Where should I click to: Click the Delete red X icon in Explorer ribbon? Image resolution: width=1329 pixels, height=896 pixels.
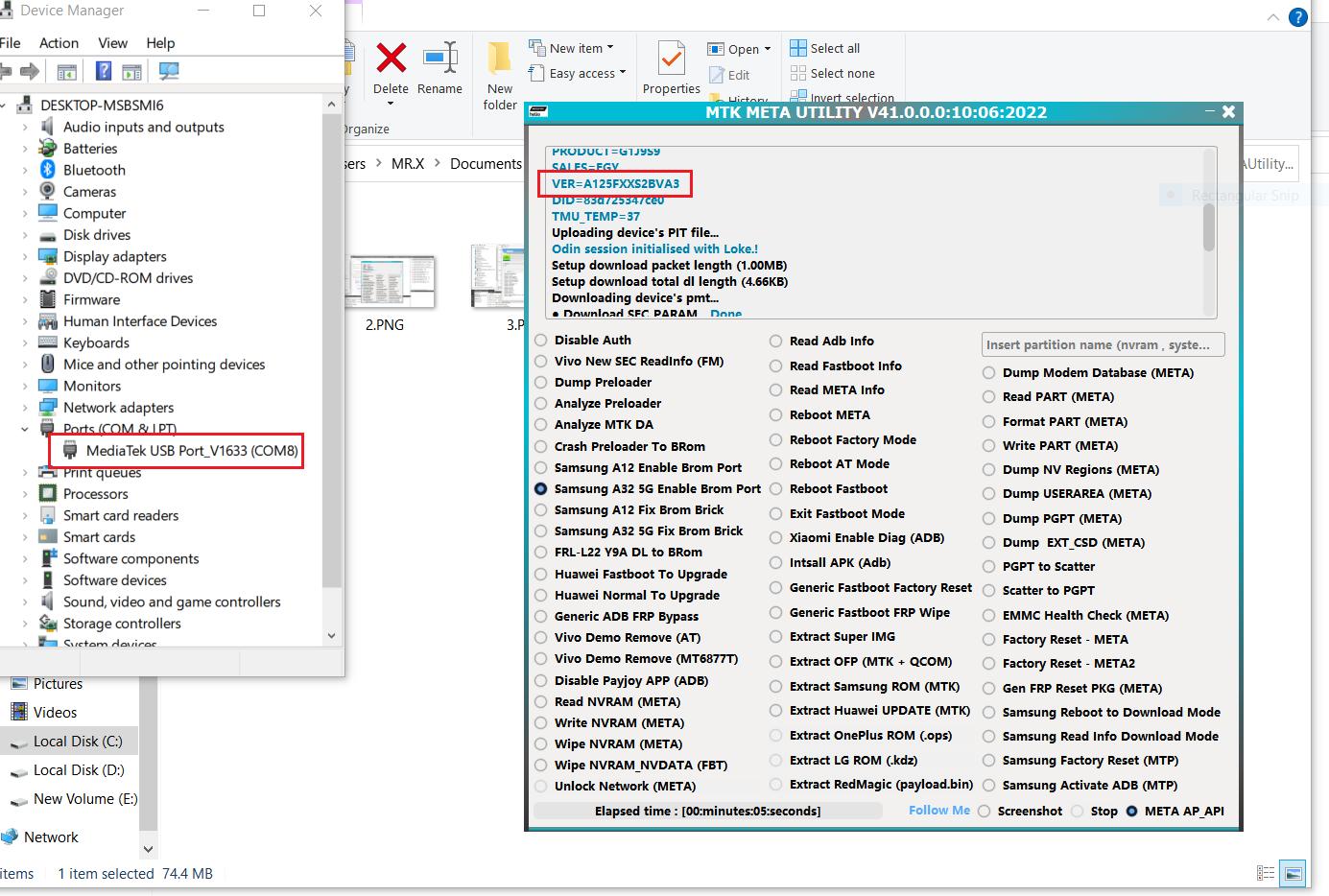(391, 59)
